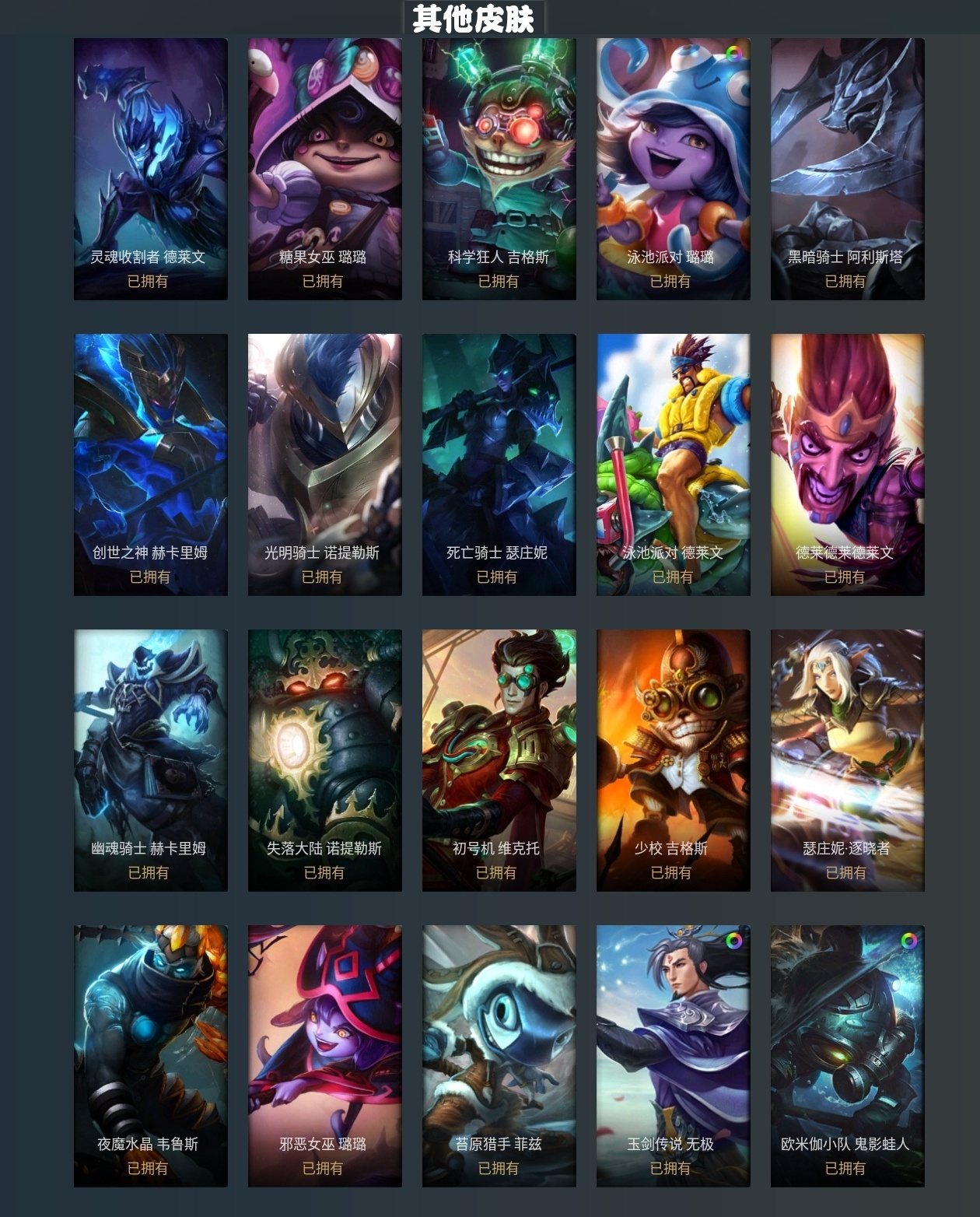Open the 灵魂收割者 德莱文 skin card

tap(151, 169)
